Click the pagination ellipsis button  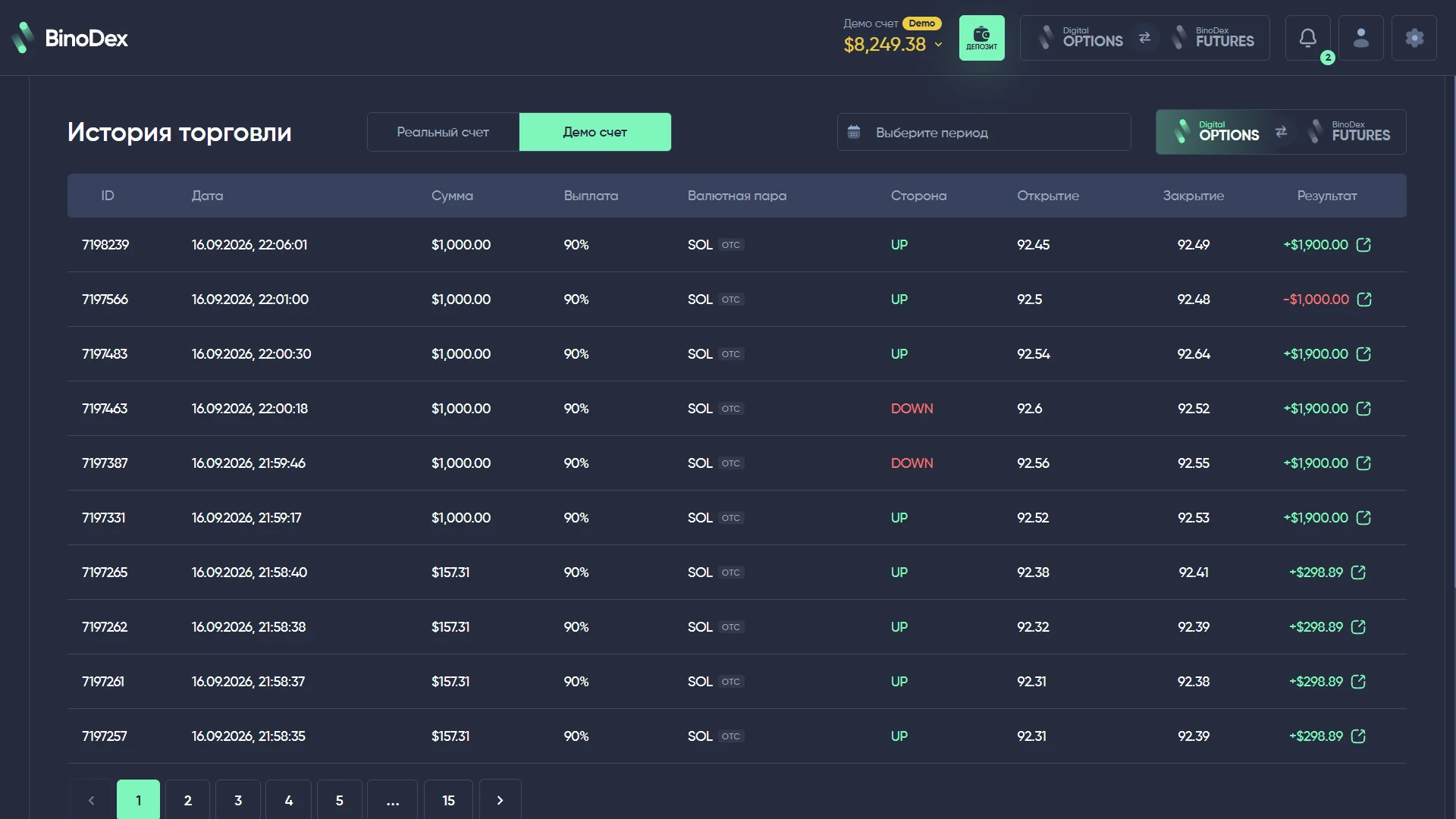click(393, 800)
